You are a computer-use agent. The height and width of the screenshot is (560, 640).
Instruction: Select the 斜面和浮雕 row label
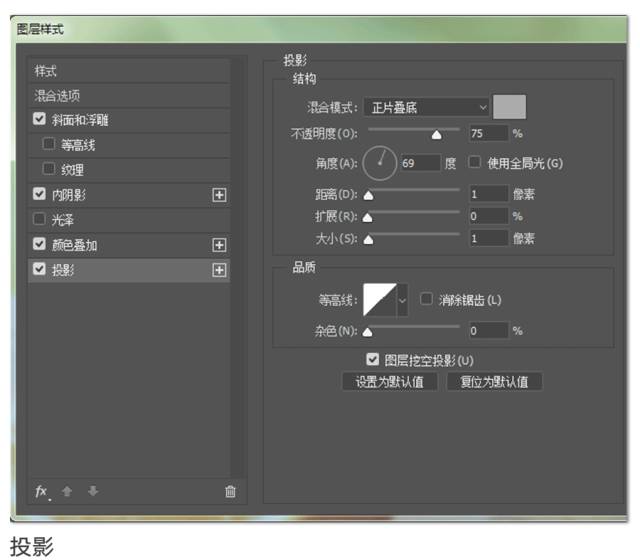(x=80, y=120)
